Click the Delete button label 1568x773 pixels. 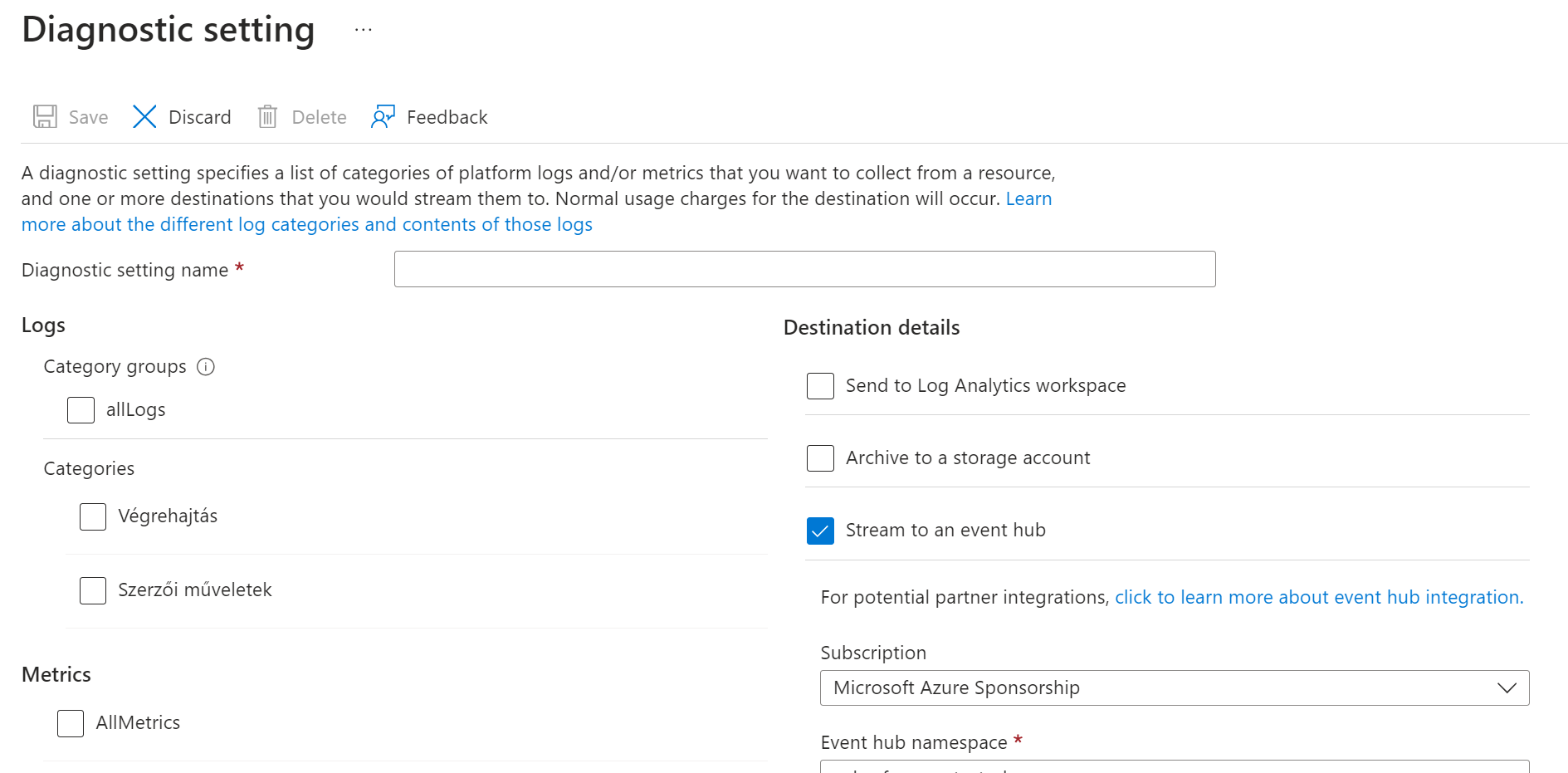point(320,117)
